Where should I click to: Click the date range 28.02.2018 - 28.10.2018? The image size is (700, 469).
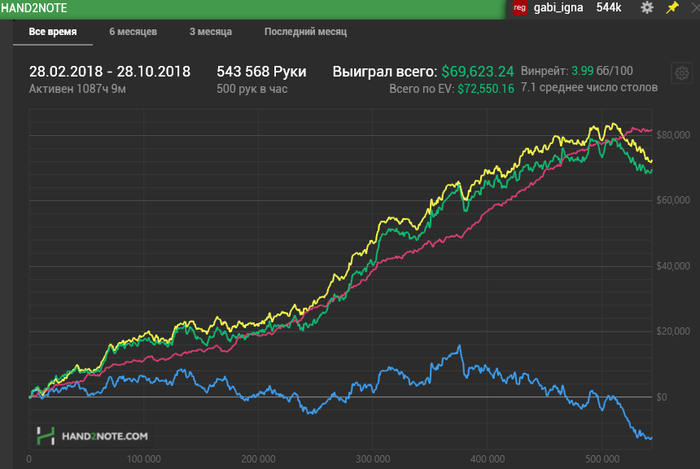(x=110, y=71)
